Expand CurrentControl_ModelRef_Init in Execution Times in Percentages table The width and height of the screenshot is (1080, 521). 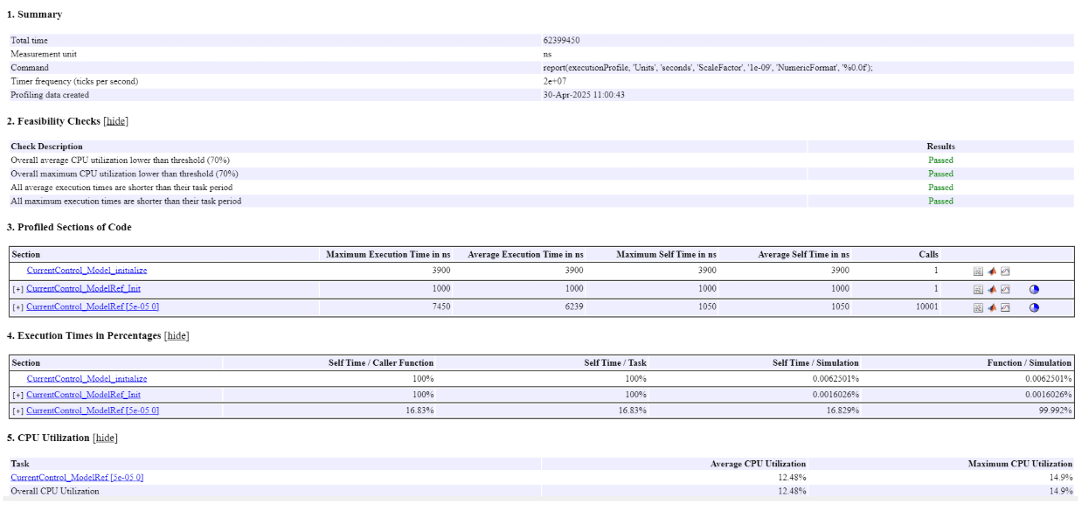click(17, 395)
